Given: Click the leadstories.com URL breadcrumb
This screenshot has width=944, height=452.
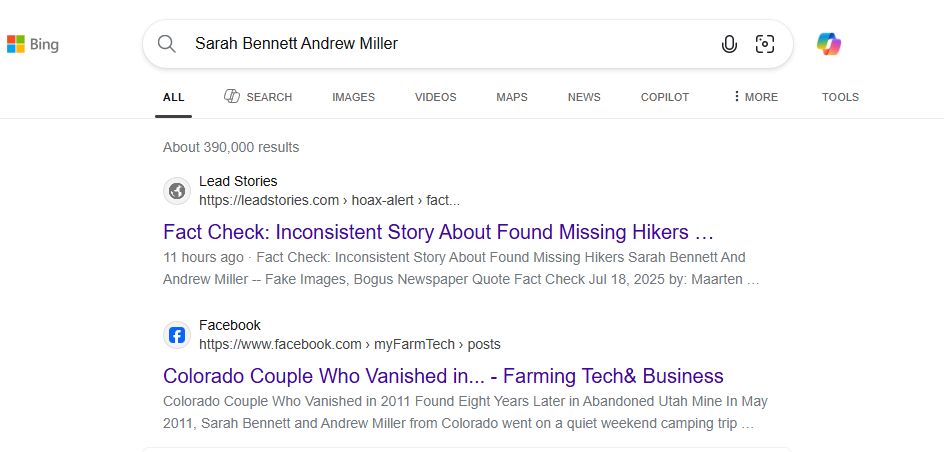Looking at the screenshot, I should [329, 200].
